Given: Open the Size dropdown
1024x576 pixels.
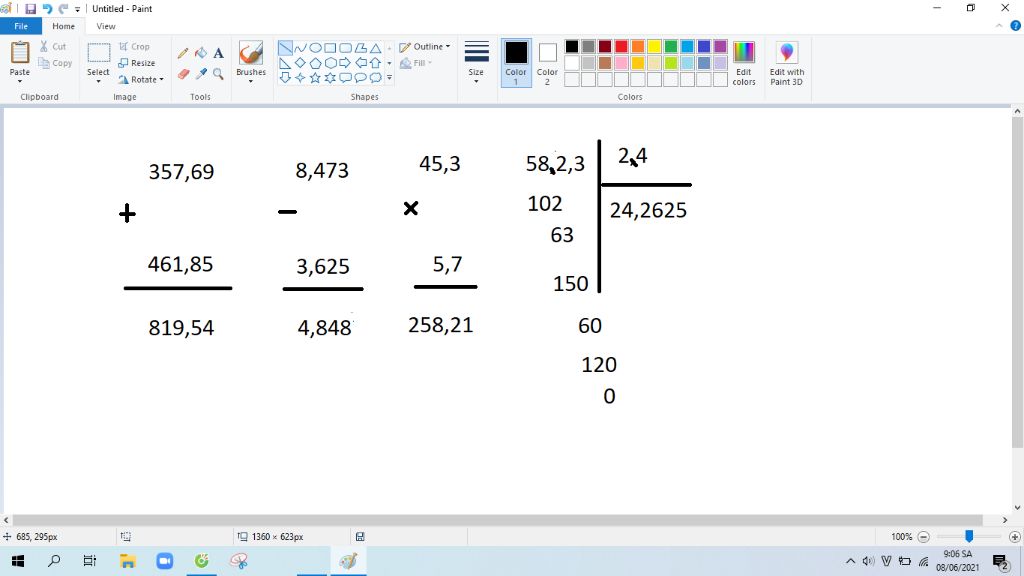Looking at the screenshot, I should [476, 63].
